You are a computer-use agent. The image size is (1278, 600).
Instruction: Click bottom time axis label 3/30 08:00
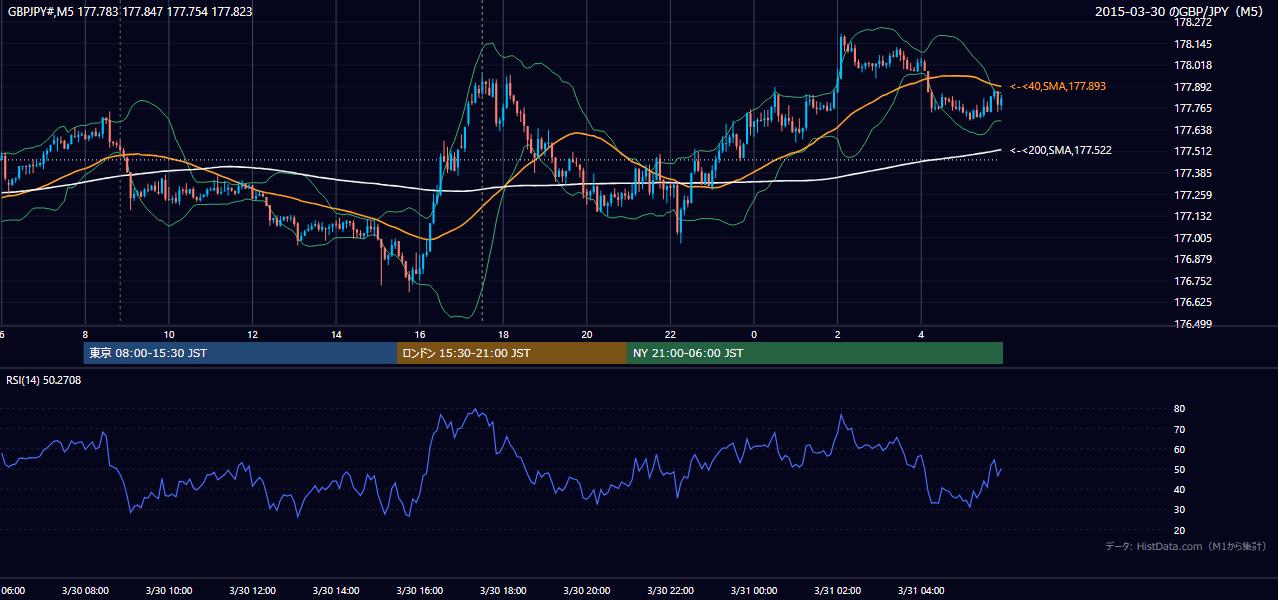click(85, 591)
